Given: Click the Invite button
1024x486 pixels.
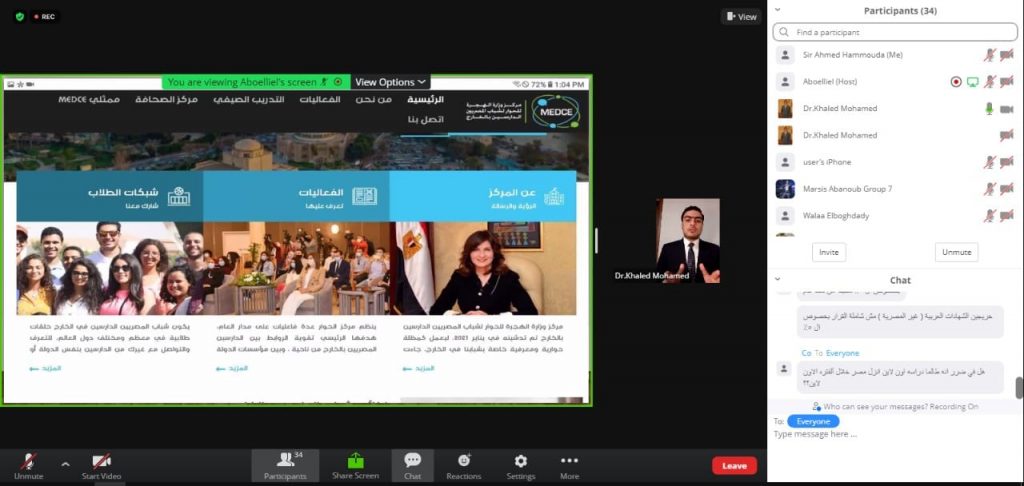Looking at the screenshot, I should [828, 252].
